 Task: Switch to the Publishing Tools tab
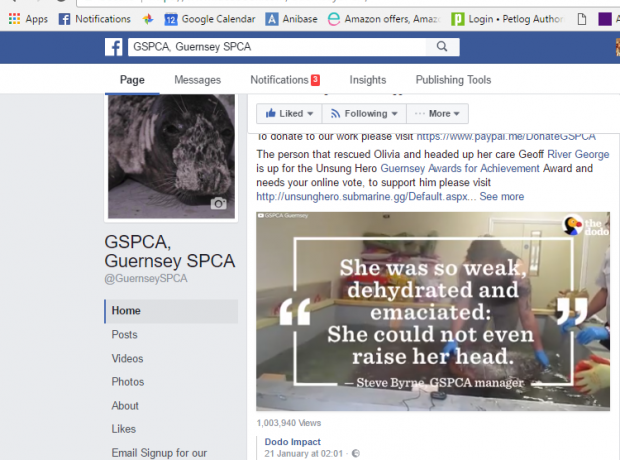click(x=453, y=80)
